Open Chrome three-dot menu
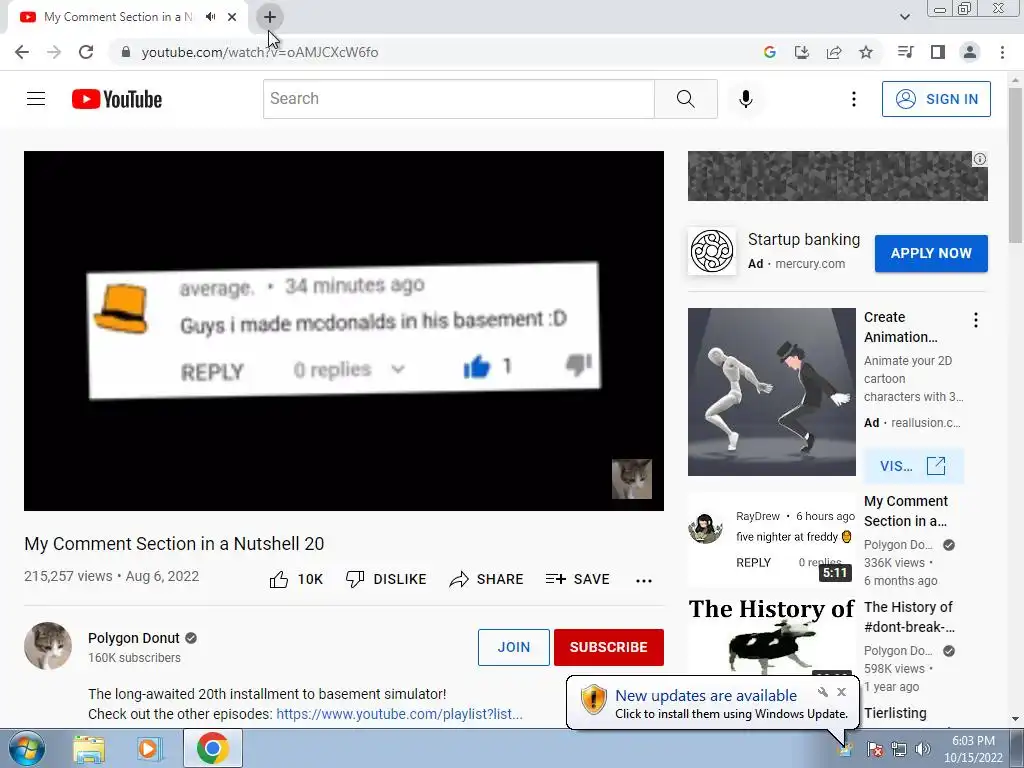The height and width of the screenshot is (768, 1024). click(x=1002, y=52)
